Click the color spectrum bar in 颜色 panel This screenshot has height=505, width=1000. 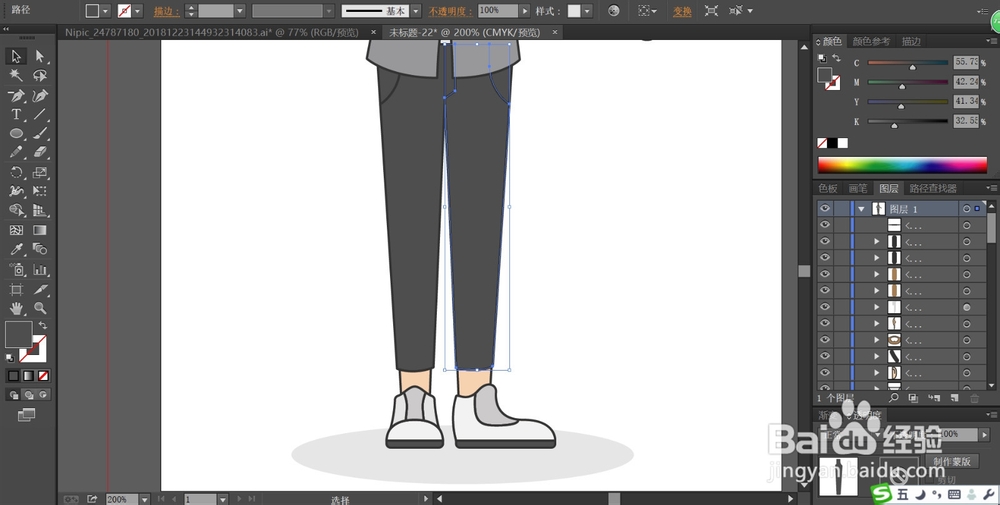902,165
